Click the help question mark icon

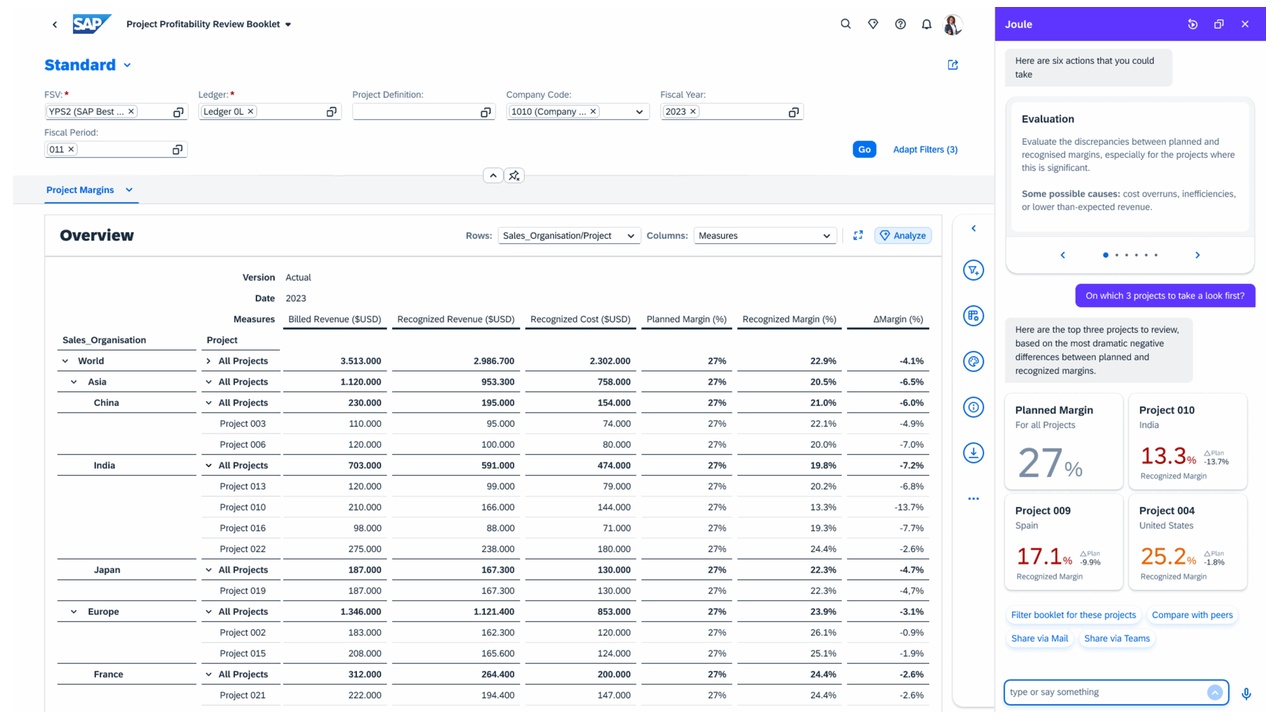pos(900,24)
